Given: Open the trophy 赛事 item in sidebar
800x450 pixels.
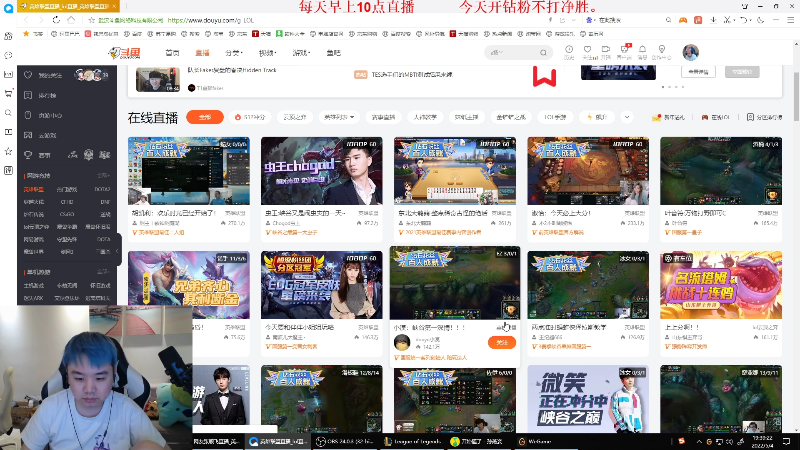Looking at the screenshot, I should [x=38, y=155].
